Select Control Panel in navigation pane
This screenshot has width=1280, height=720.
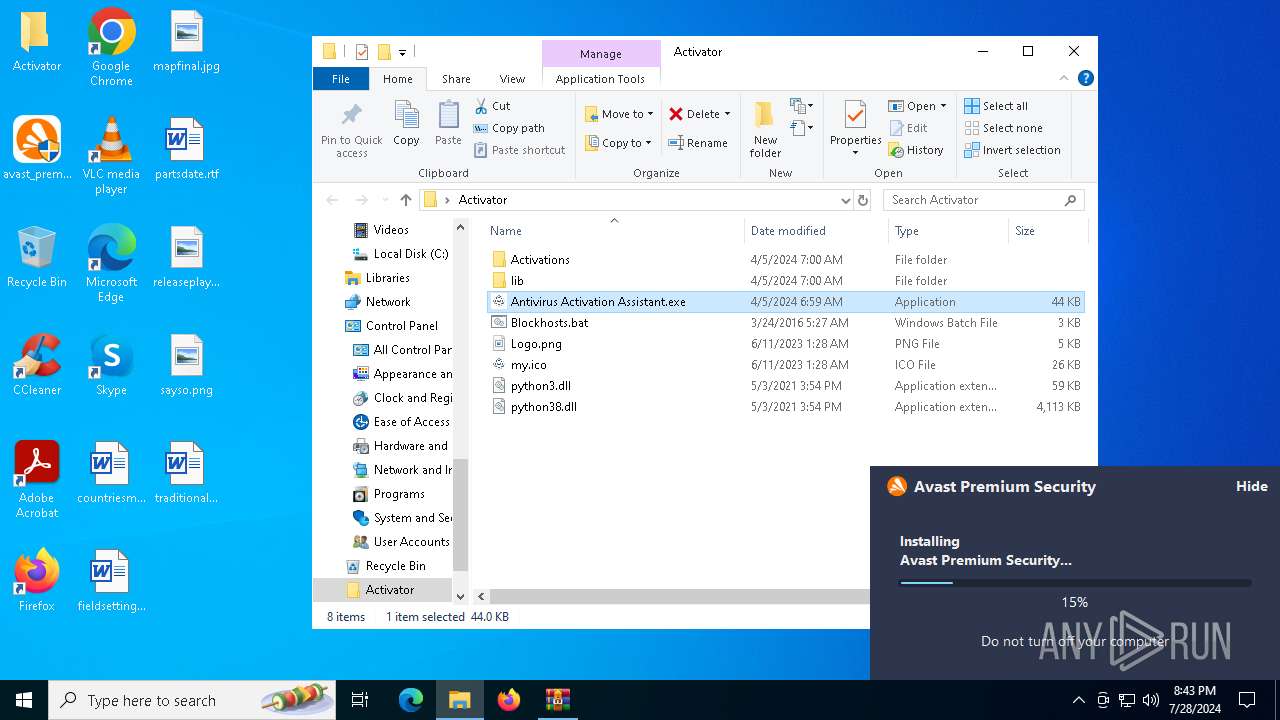[392, 326]
